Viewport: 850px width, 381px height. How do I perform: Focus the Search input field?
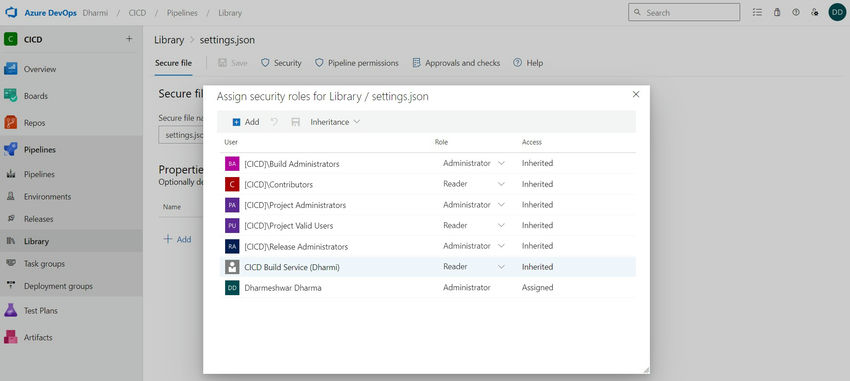pos(684,12)
